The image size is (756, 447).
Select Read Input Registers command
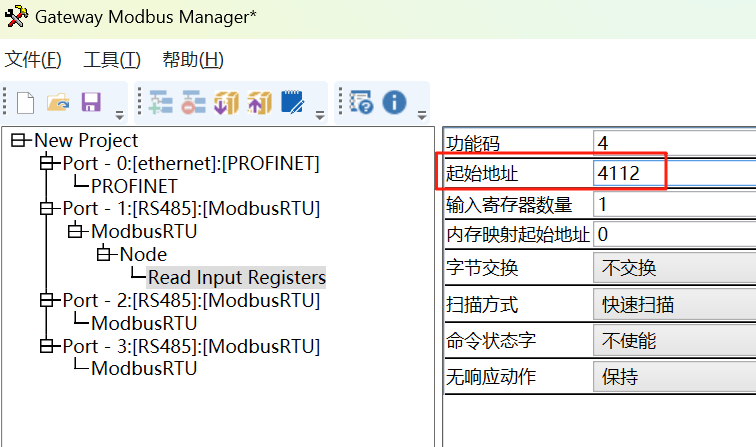coord(236,277)
